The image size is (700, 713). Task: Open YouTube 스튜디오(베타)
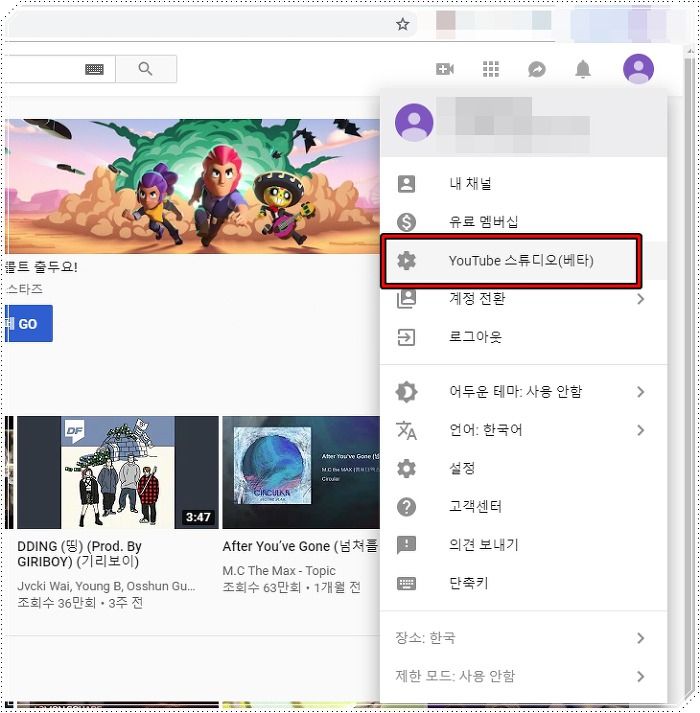coord(523,261)
